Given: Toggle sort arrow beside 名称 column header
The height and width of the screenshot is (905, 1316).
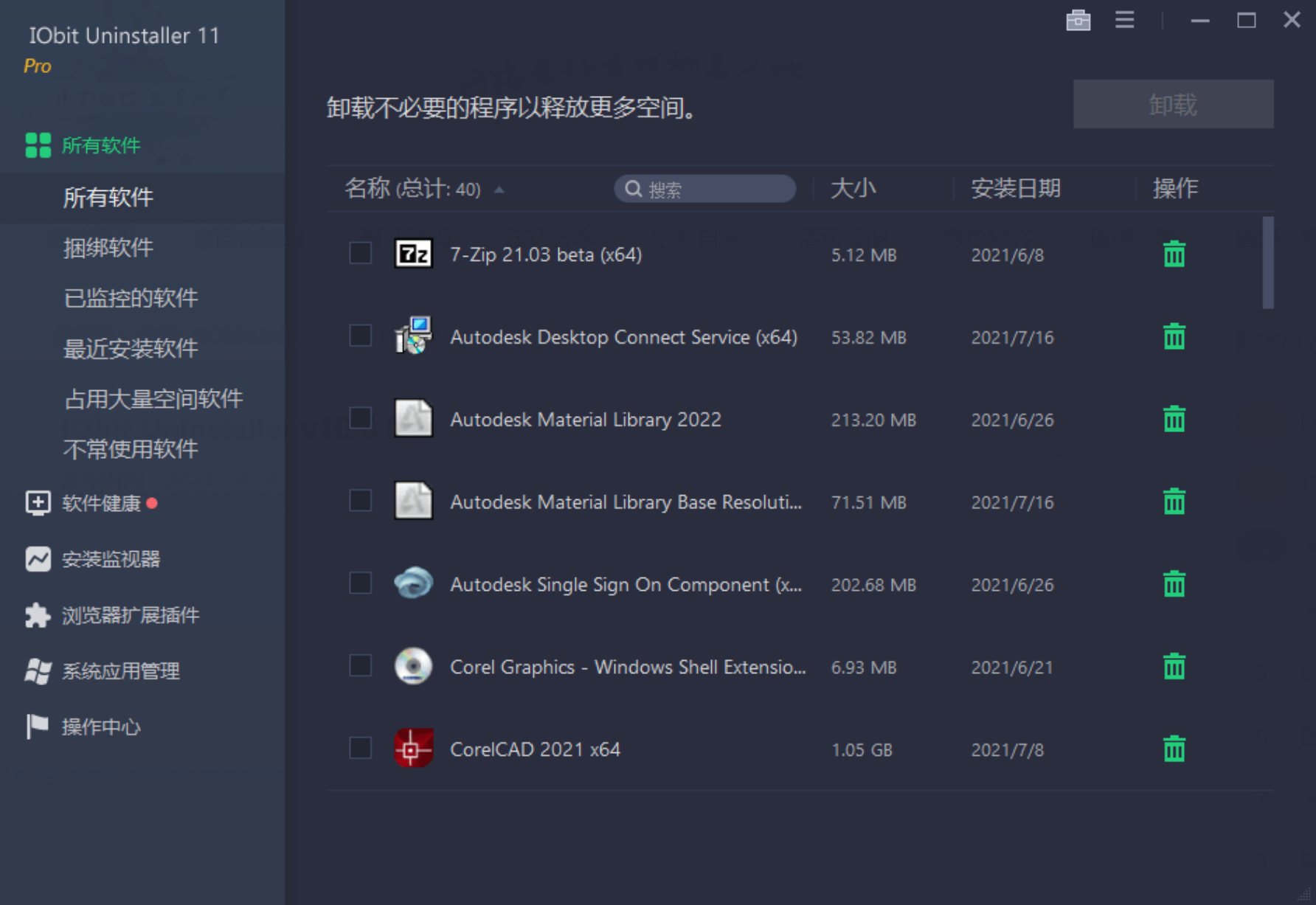Looking at the screenshot, I should pos(499,190).
